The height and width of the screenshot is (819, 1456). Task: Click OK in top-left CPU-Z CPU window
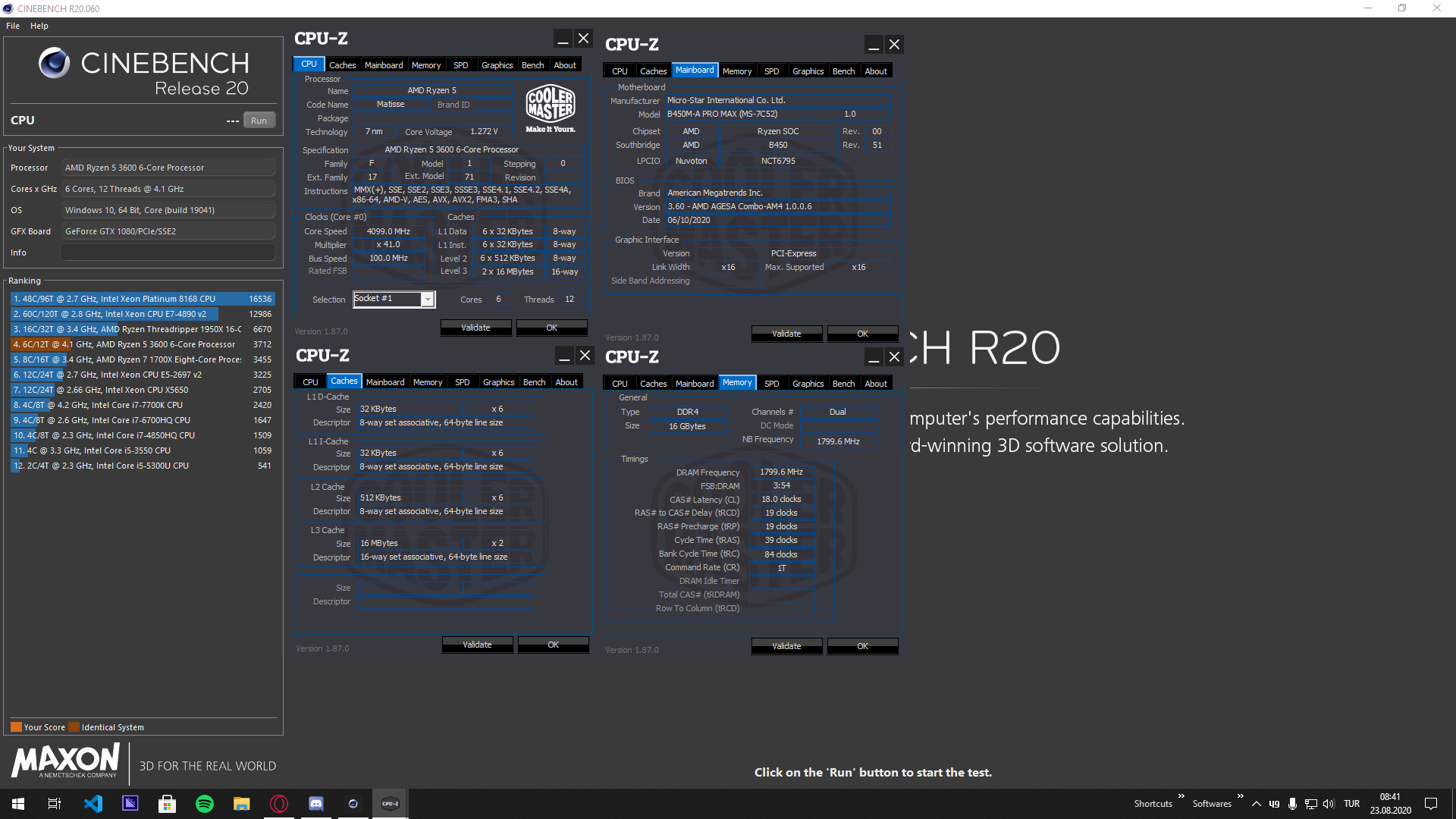click(x=551, y=328)
